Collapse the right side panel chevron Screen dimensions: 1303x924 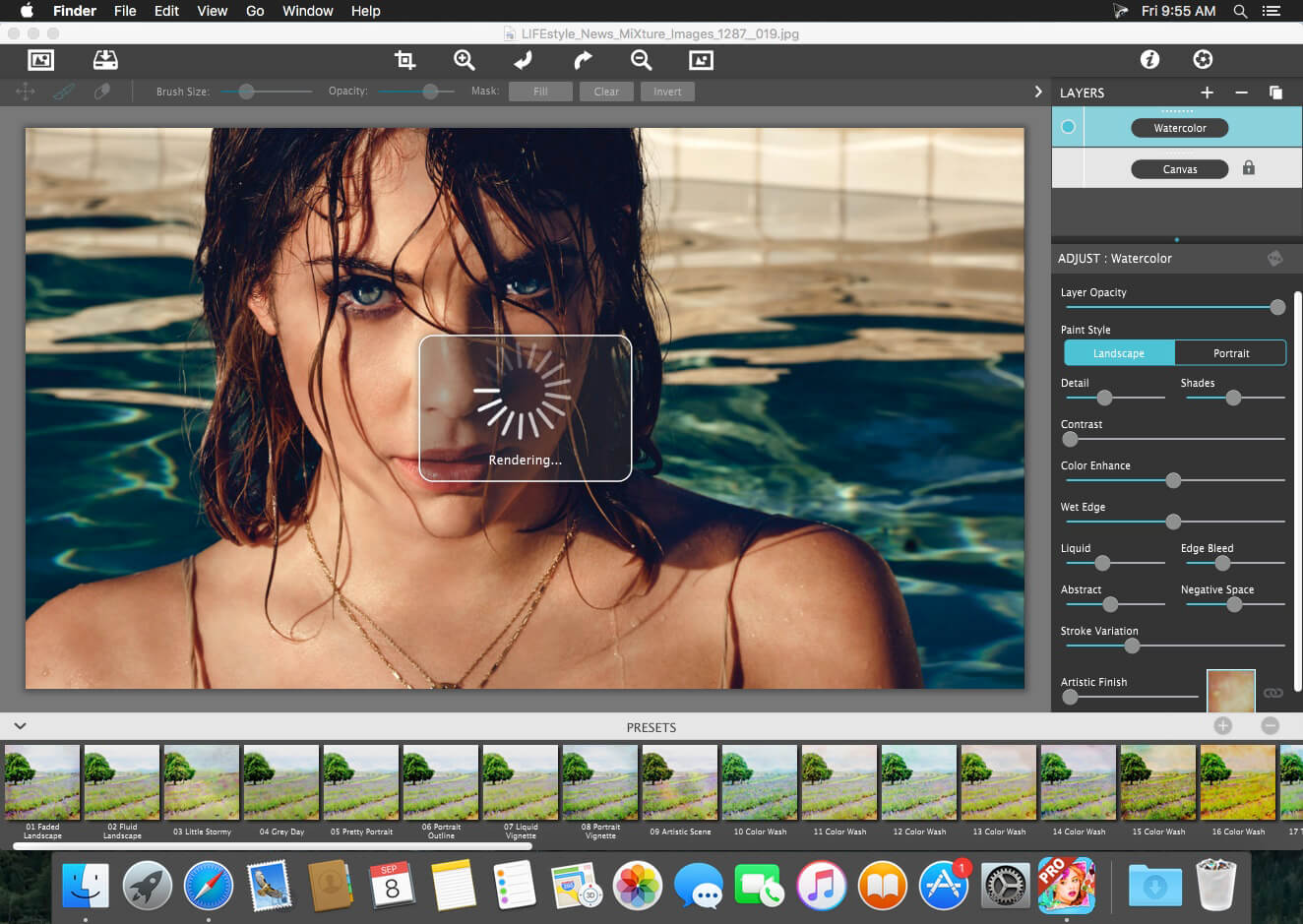click(1037, 92)
